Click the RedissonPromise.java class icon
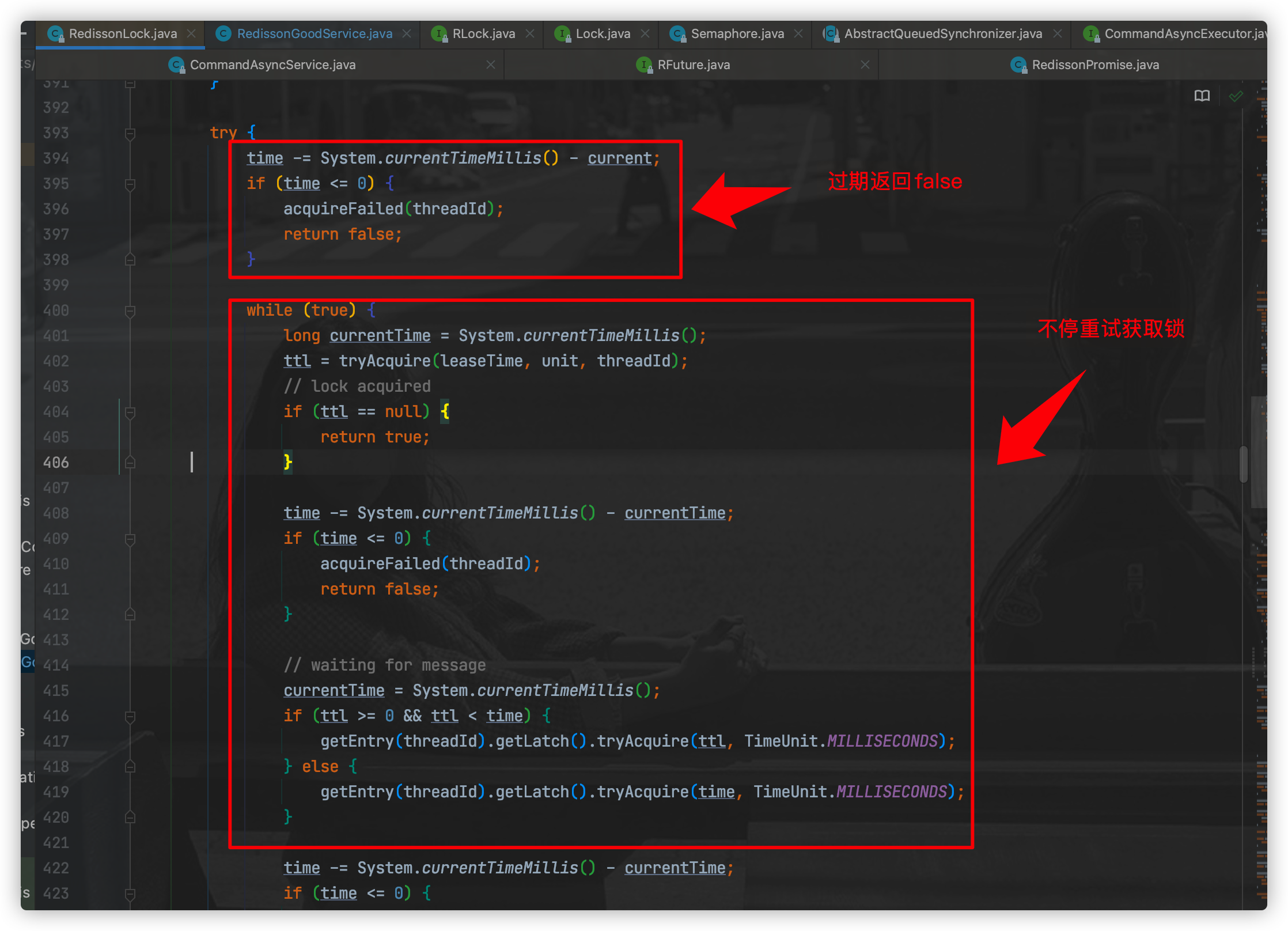This screenshot has width=1288, height=931. point(1018,65)
